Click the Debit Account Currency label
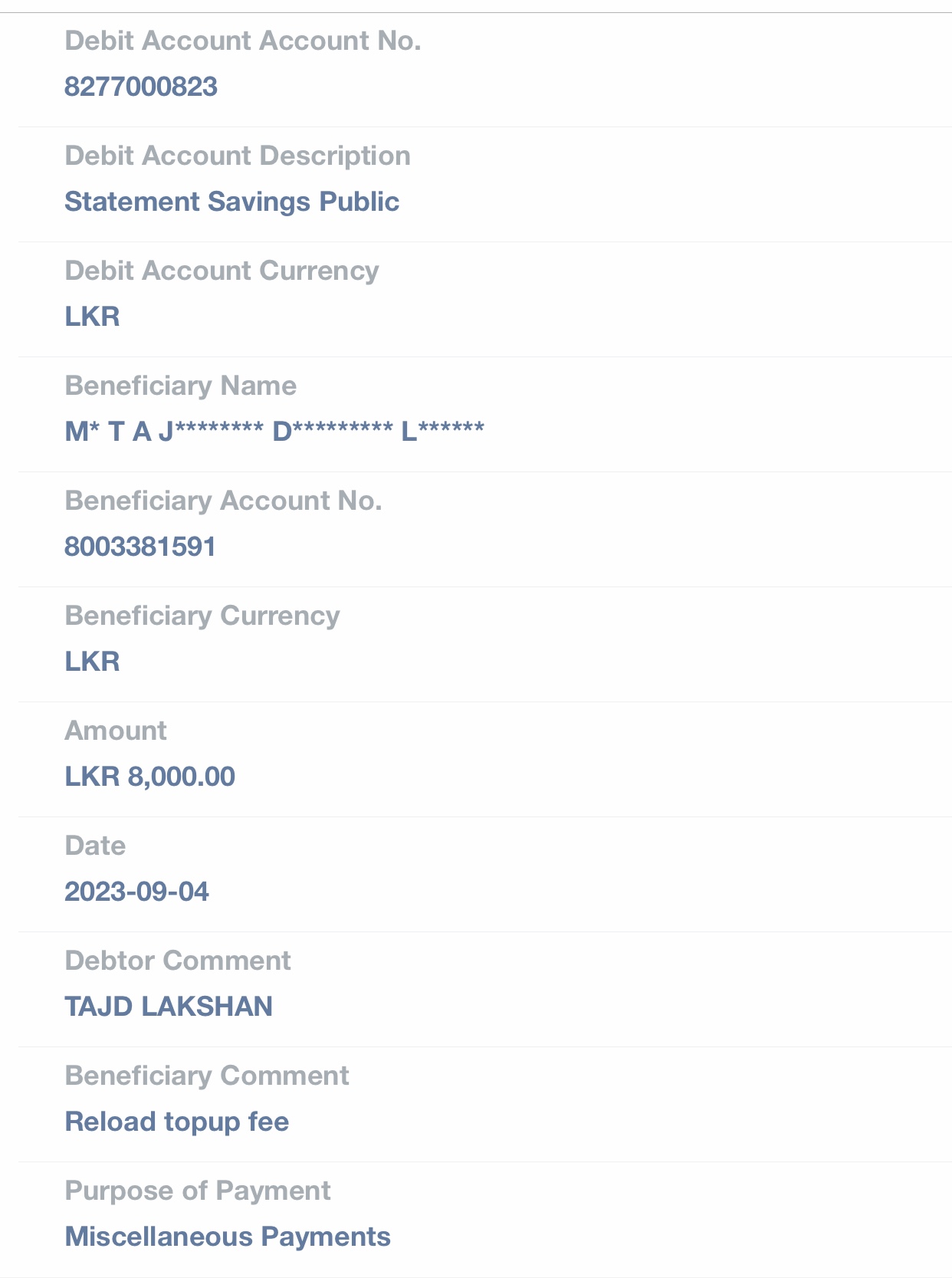 coord(222,271)
